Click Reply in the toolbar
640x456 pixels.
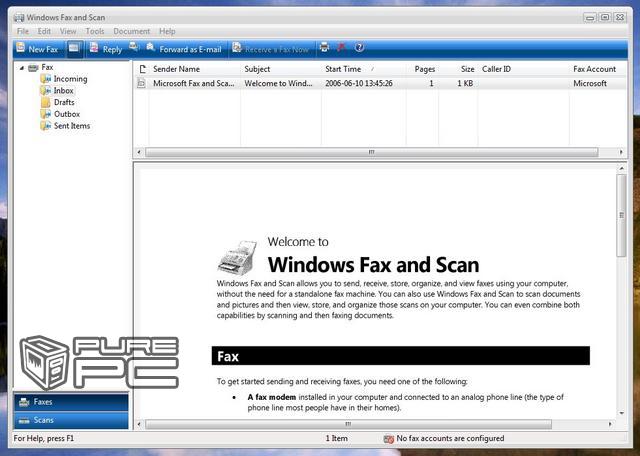point(106,49)
